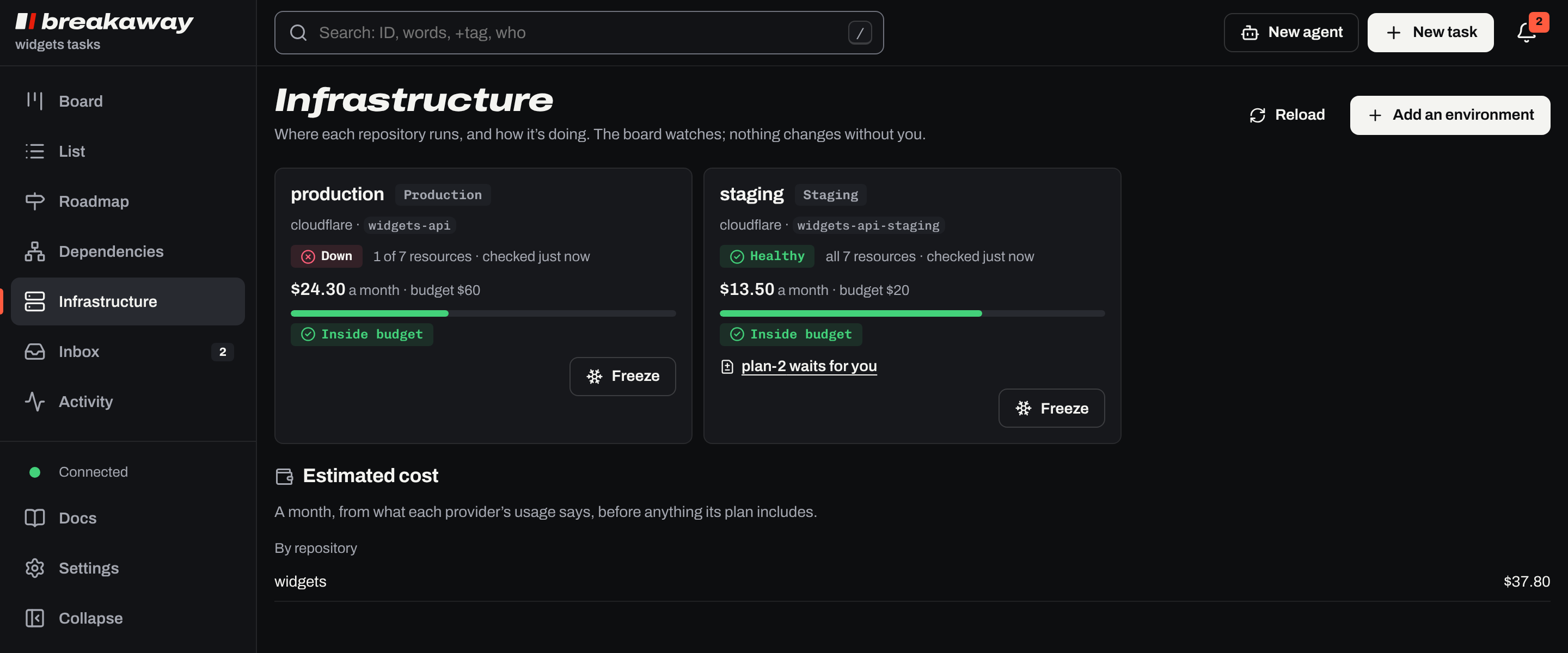Freeze the production environment
Screen dimensions: 1568x653
click(622, 376)
